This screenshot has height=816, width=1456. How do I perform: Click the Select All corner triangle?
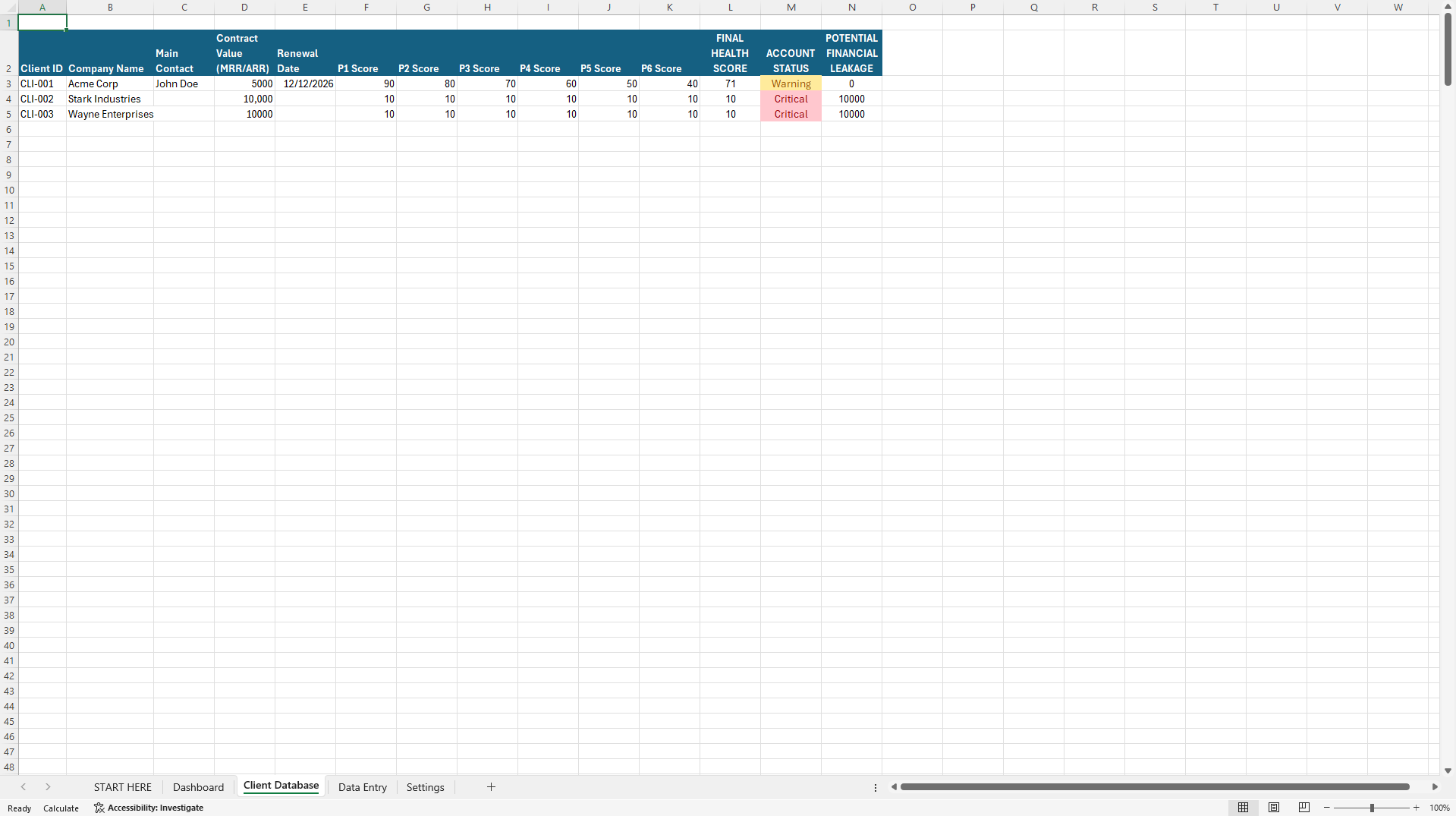pyautogui.click(x=9, y=8)
